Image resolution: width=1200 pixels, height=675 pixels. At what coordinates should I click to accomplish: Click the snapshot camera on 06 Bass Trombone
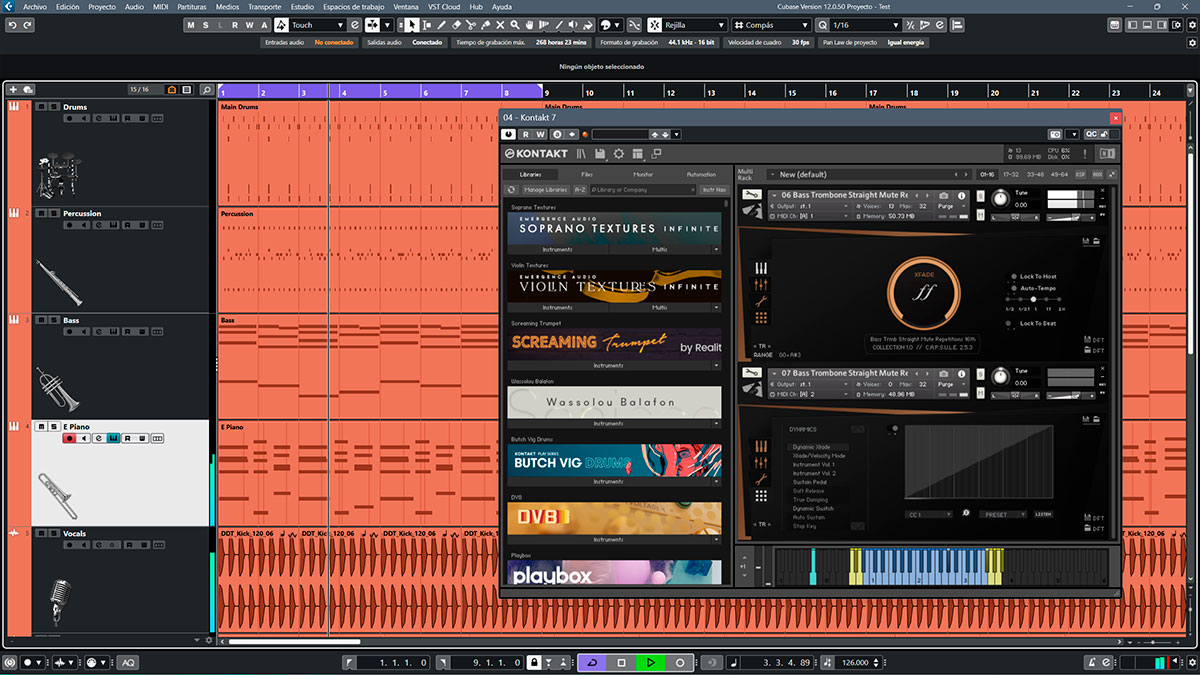coord(943,196)
